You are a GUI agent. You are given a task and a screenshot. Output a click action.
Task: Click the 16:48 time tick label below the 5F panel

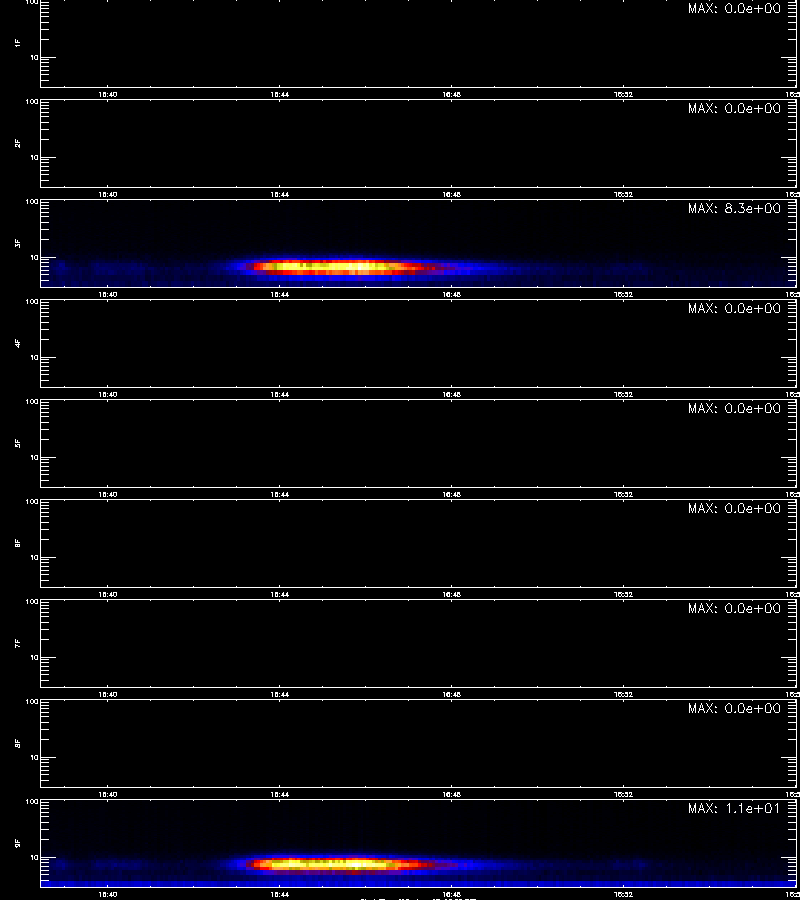(452, 495)
